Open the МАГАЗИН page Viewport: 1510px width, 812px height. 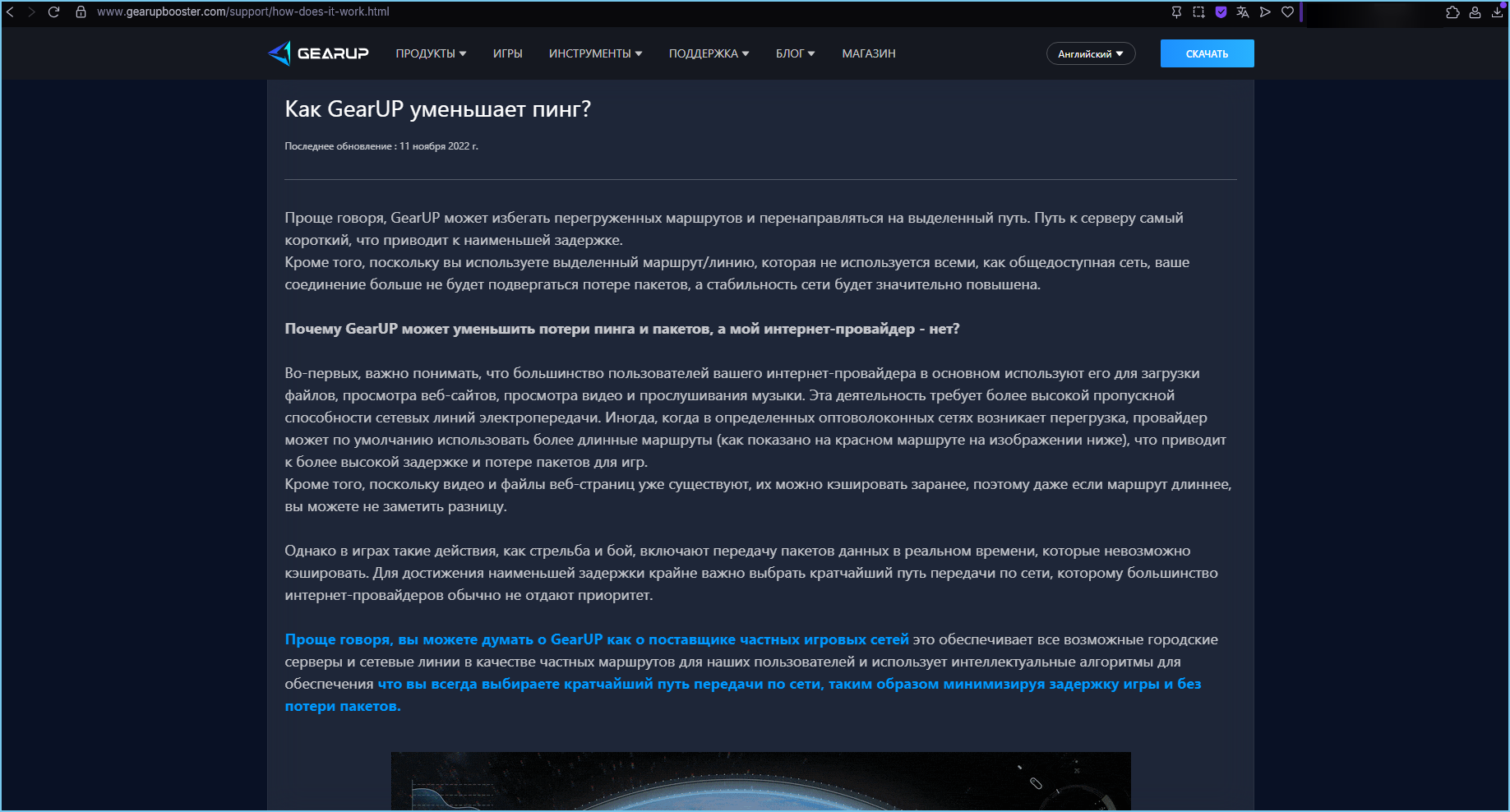point(869,53)
